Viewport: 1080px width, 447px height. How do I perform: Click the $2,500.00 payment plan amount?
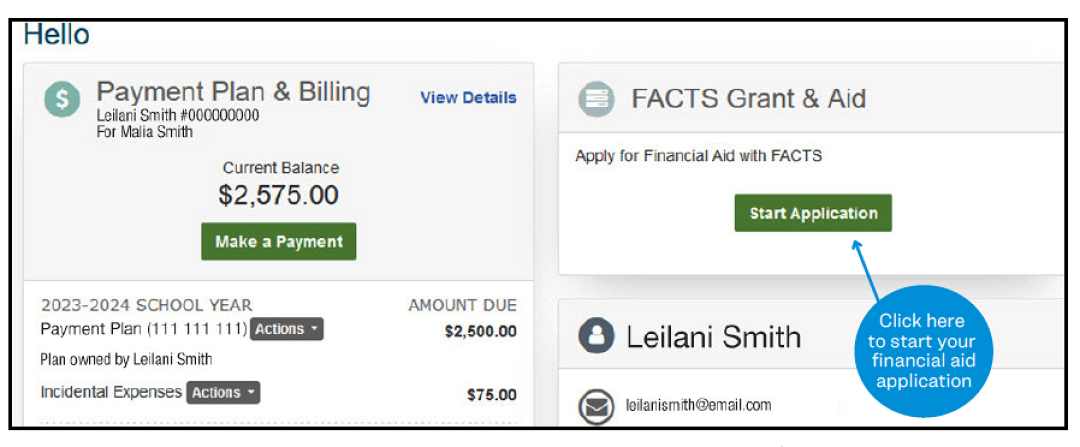(480, 331)
